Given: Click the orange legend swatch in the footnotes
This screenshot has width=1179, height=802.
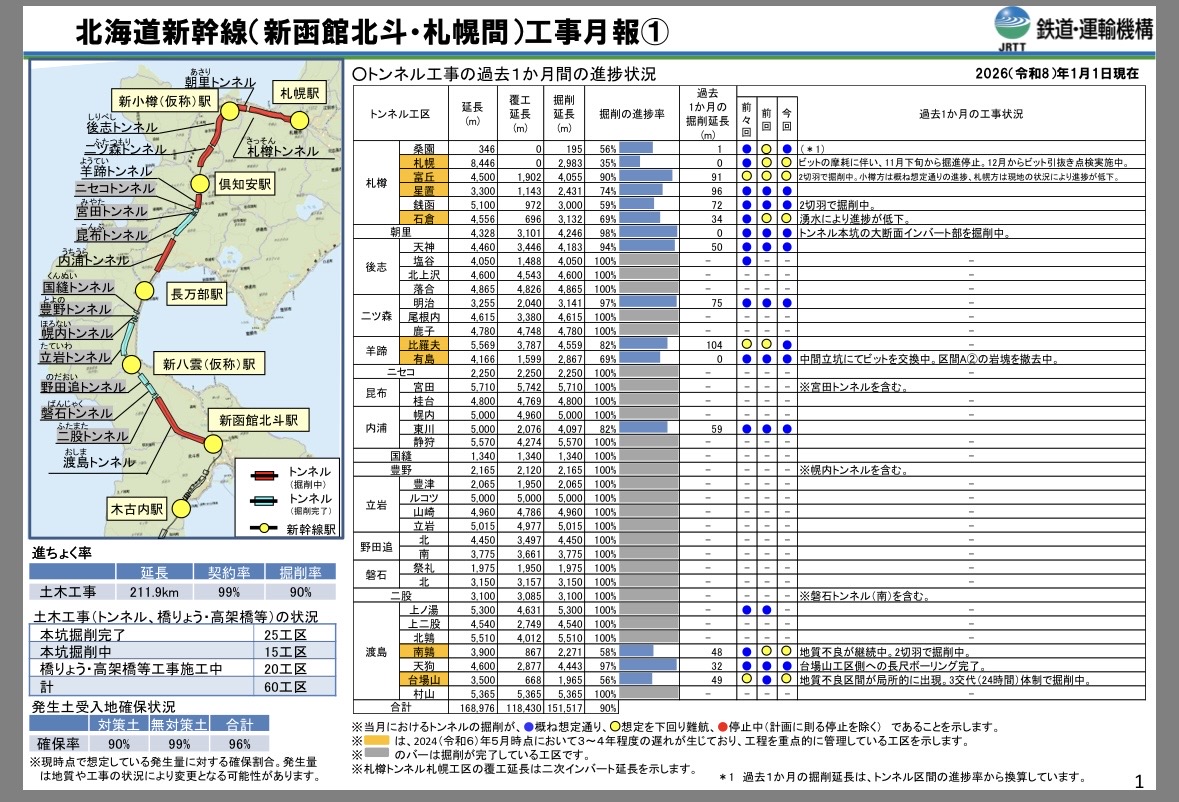Looking at the screenshot, I should [x=378, y=741].
